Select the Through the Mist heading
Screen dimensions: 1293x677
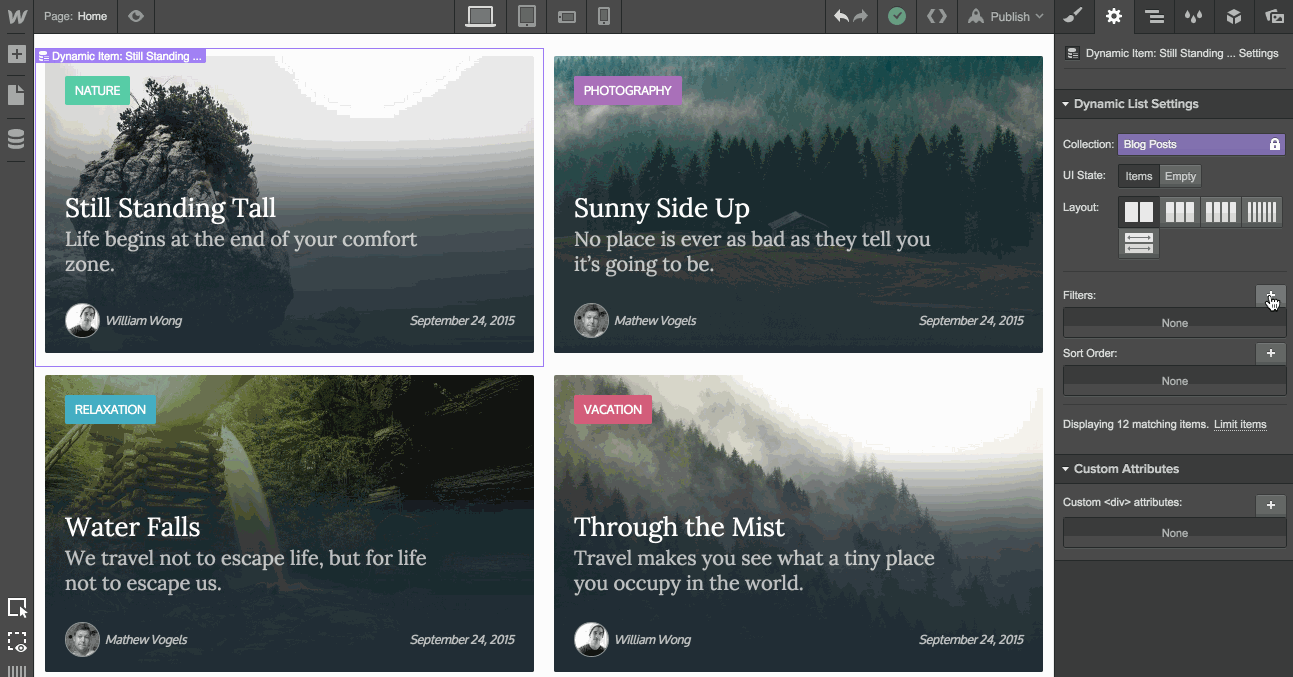pos(679,527)
